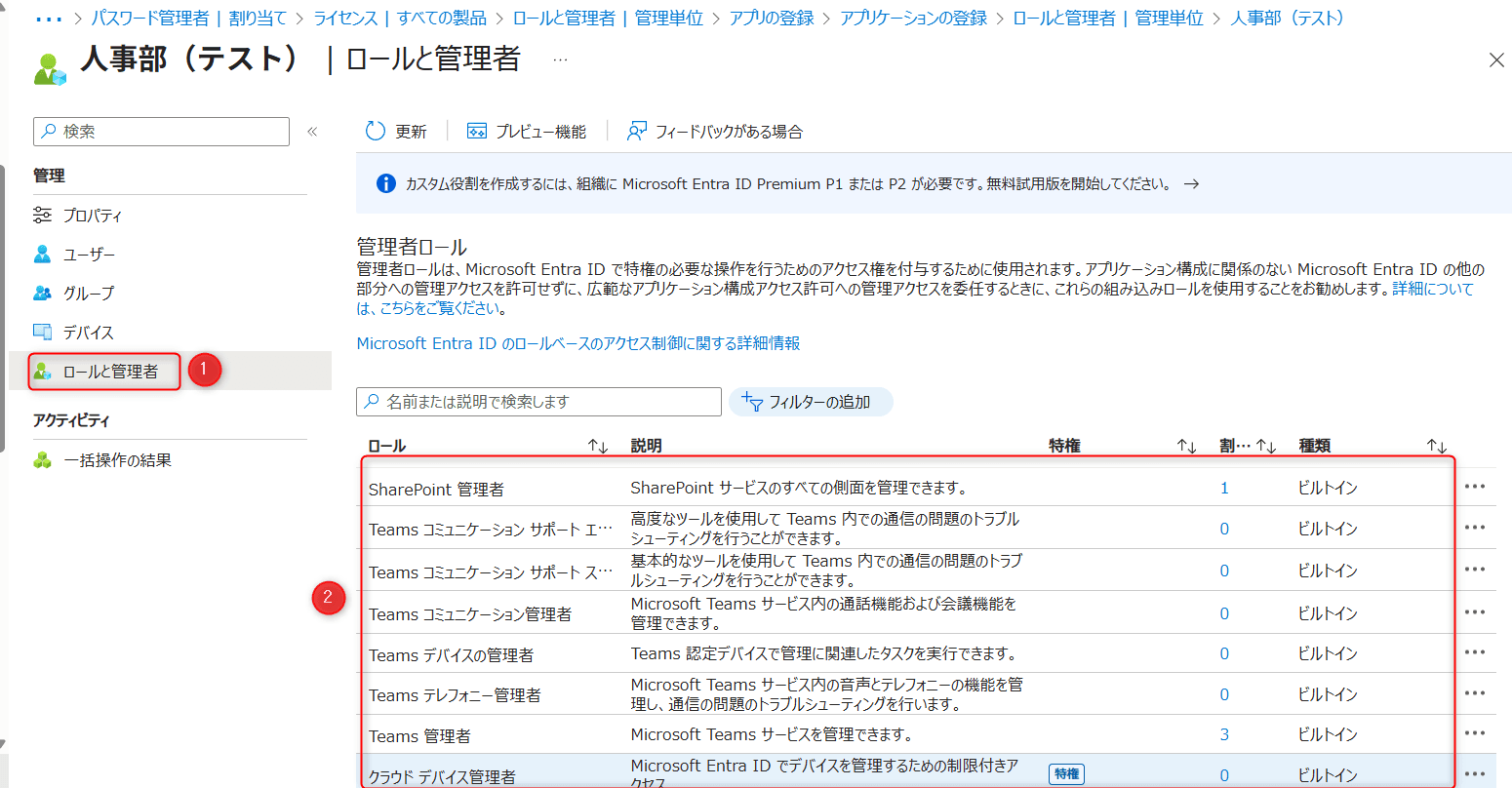Image resolution: width=1512 pixels, height=788 pixels.
Task: Go to アプリの登録 breadcrumb
Action: [772, 19]
